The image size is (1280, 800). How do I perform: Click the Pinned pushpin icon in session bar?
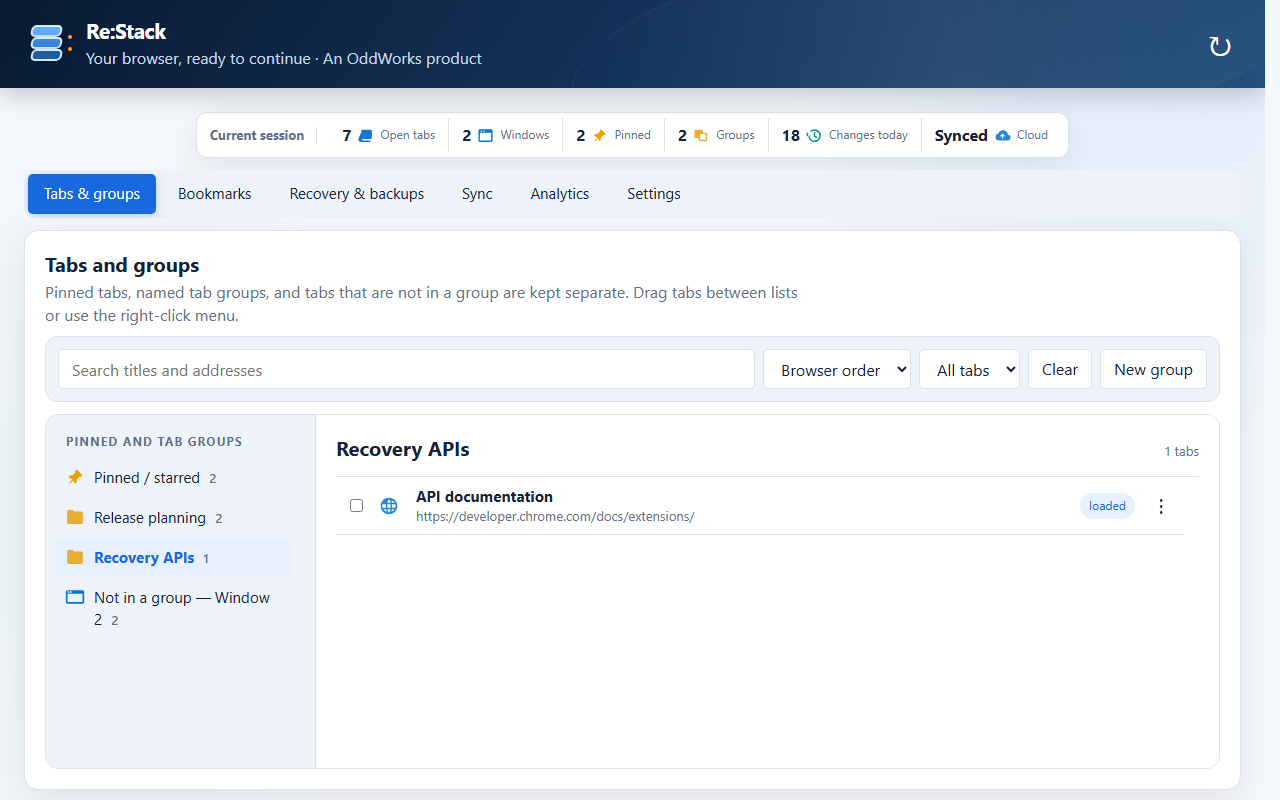coord(599,135)
